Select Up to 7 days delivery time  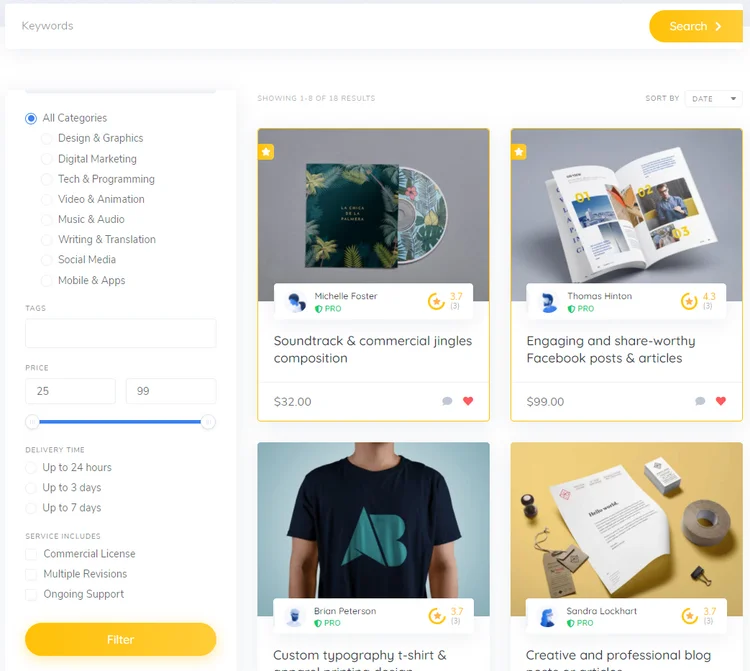click(x=31, y=508)
